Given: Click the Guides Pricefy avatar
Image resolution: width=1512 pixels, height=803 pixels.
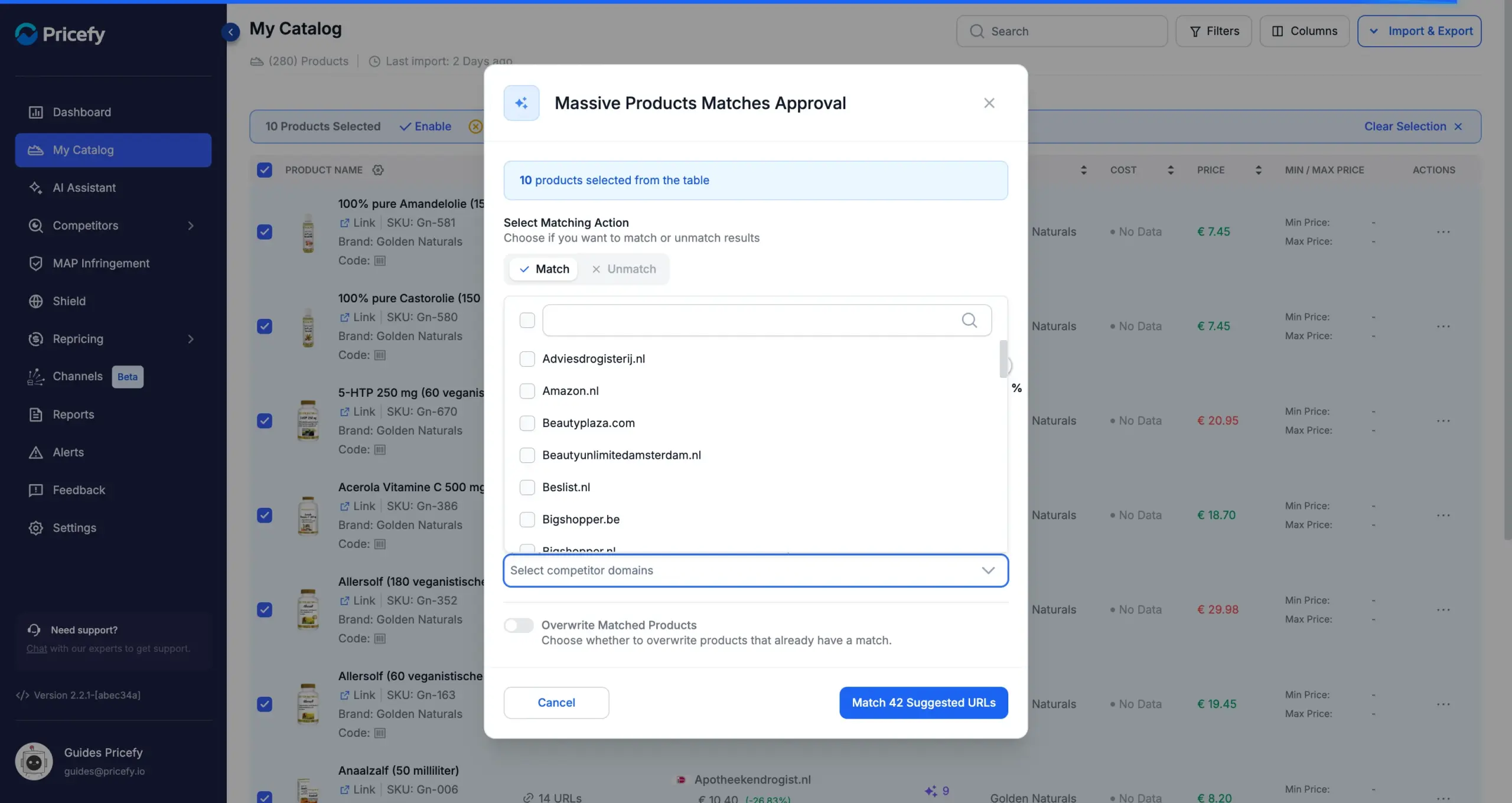Looking at the screenshot, I should (34, 761).
